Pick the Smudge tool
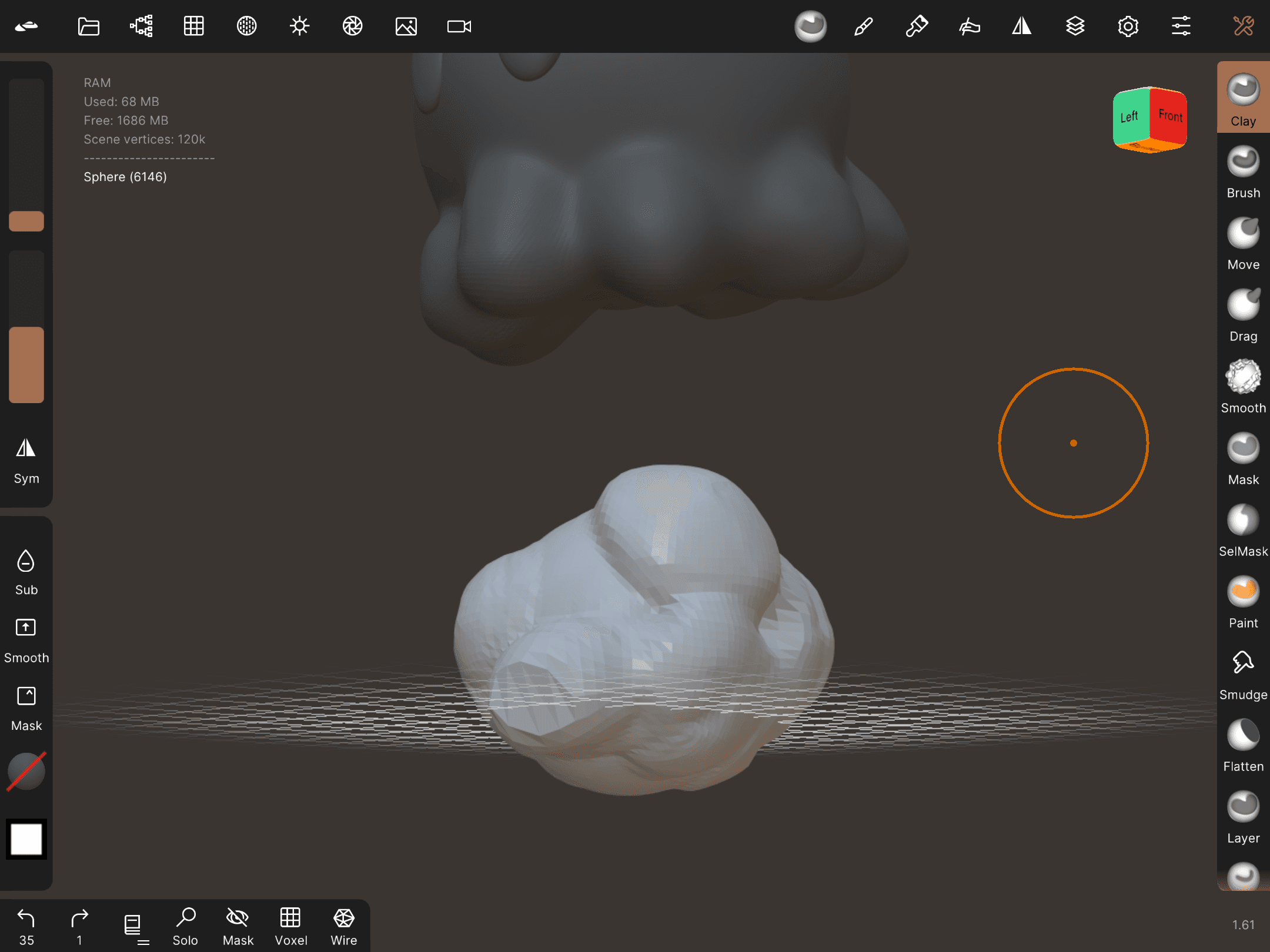This screenshot has width=1270, height=952. pos(1243,674)
